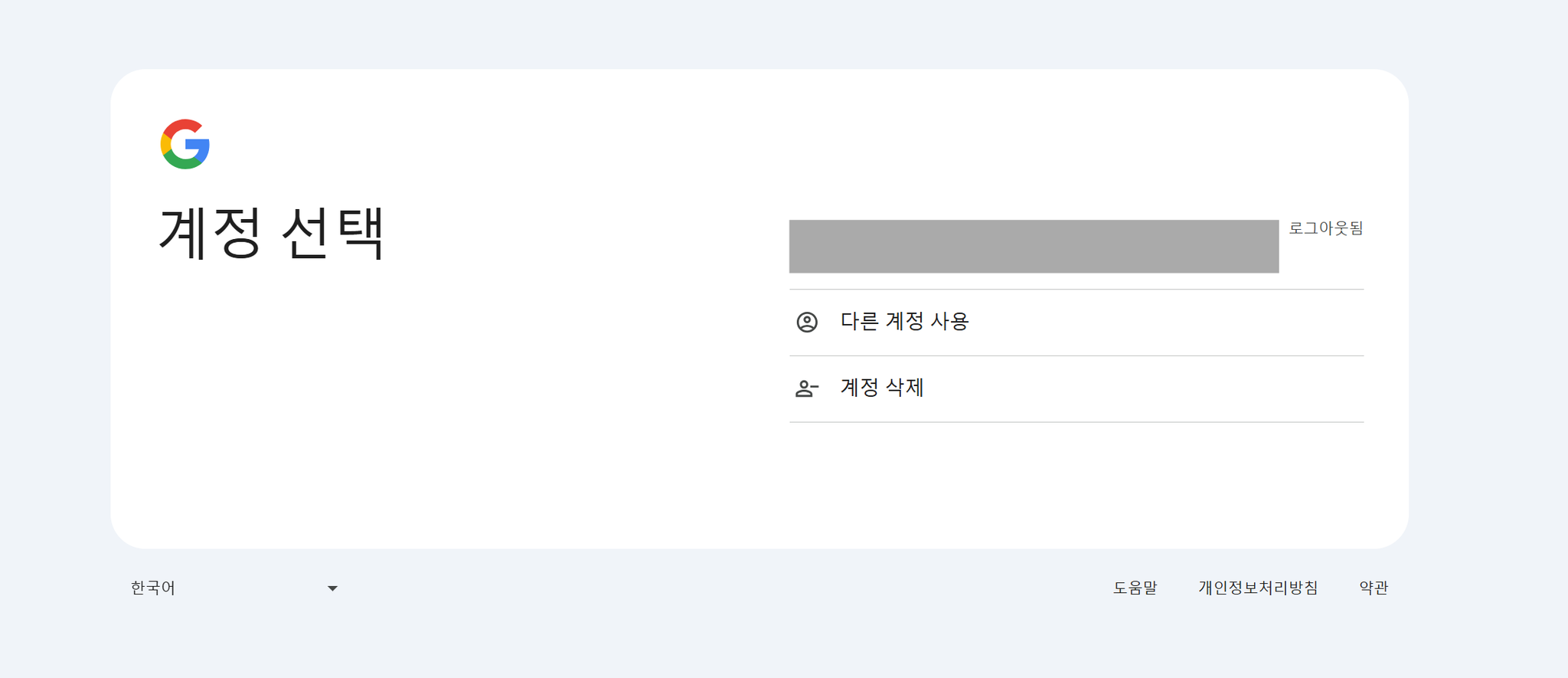Open the 한국어 language dropdown arrow
The height and width of the screenshot is (678, 1568).
[x=332, y=588]
